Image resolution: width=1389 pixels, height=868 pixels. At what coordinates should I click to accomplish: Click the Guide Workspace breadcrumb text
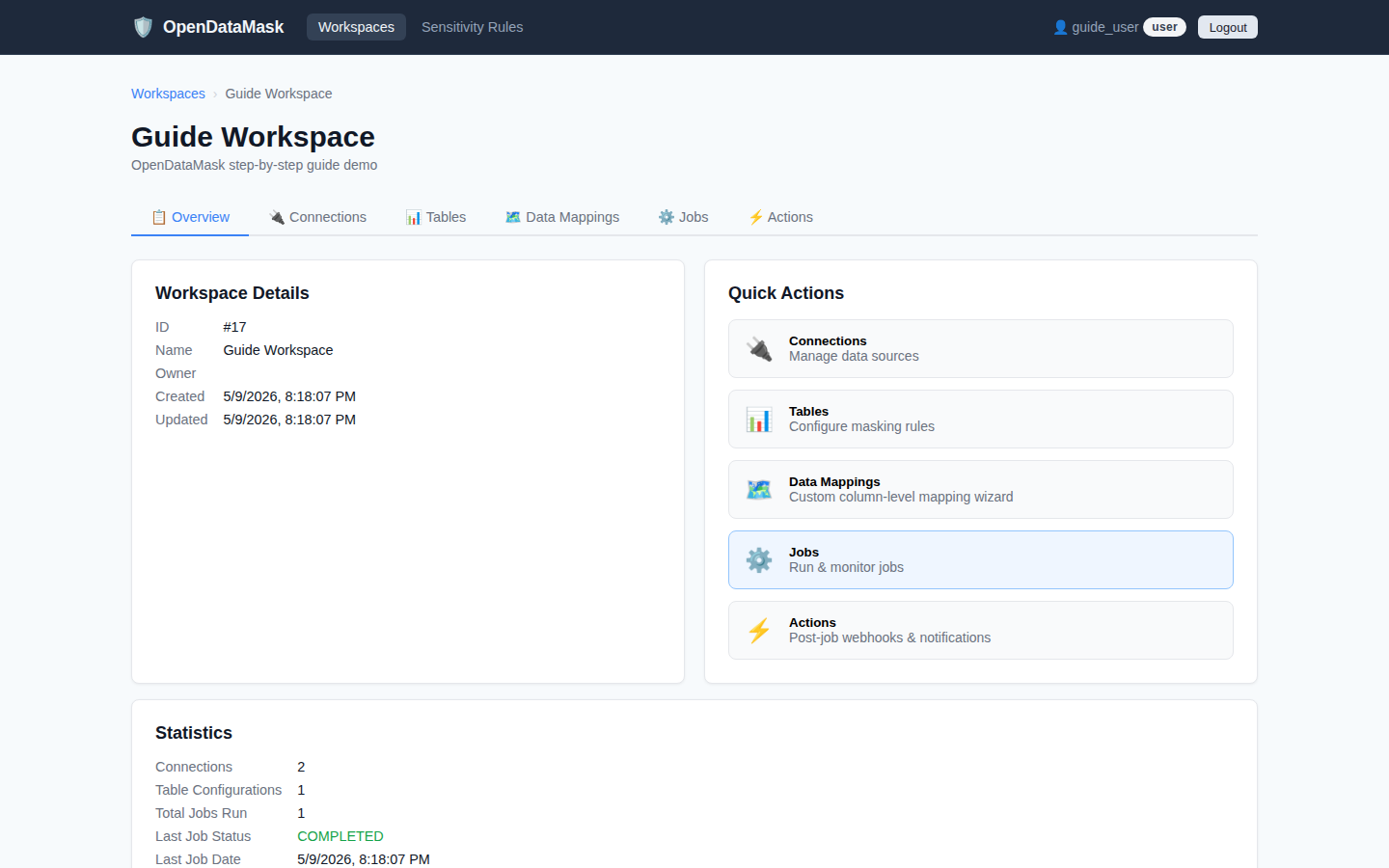pyautogui.click(x=279, y=94)
